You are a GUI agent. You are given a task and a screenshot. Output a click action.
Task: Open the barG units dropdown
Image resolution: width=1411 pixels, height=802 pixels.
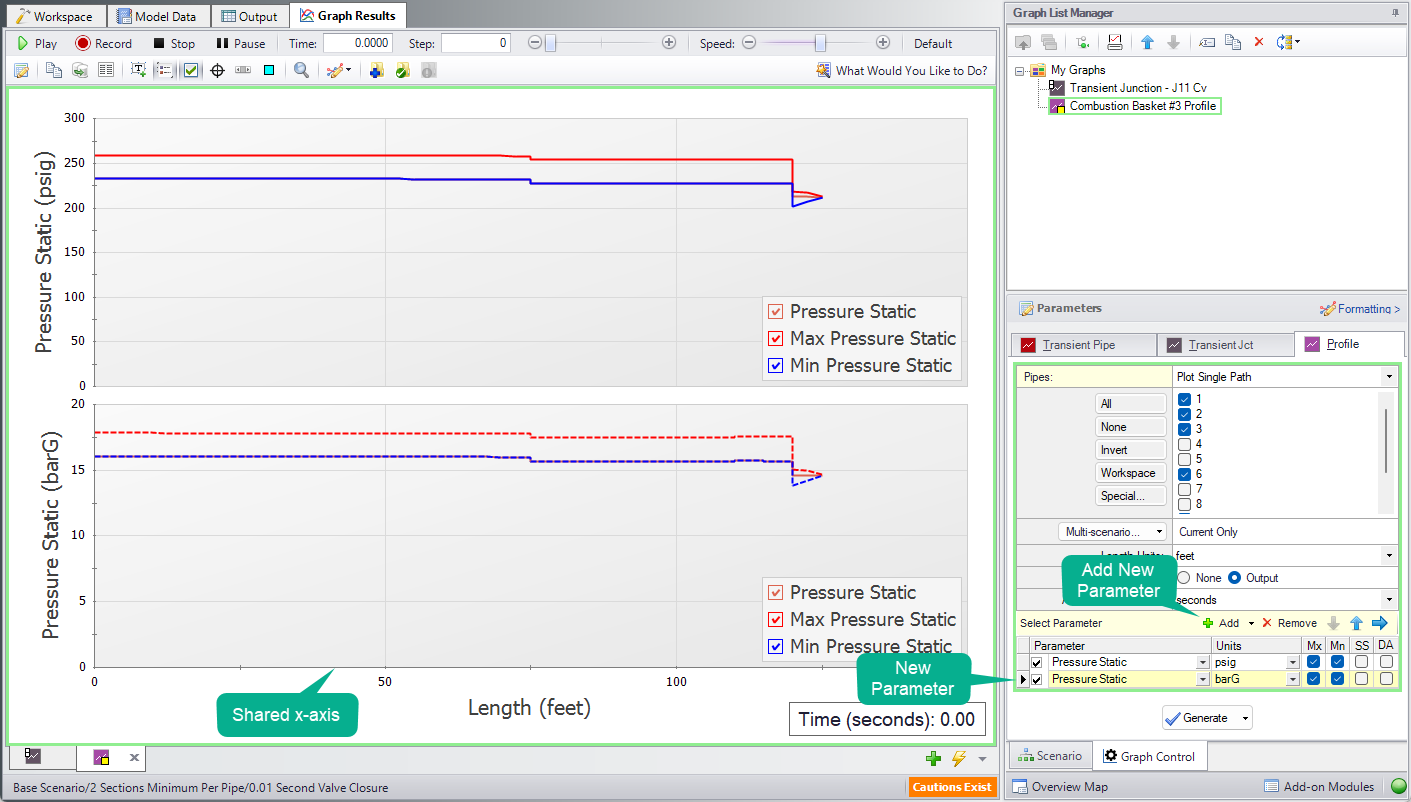(x=1293, y=679)
